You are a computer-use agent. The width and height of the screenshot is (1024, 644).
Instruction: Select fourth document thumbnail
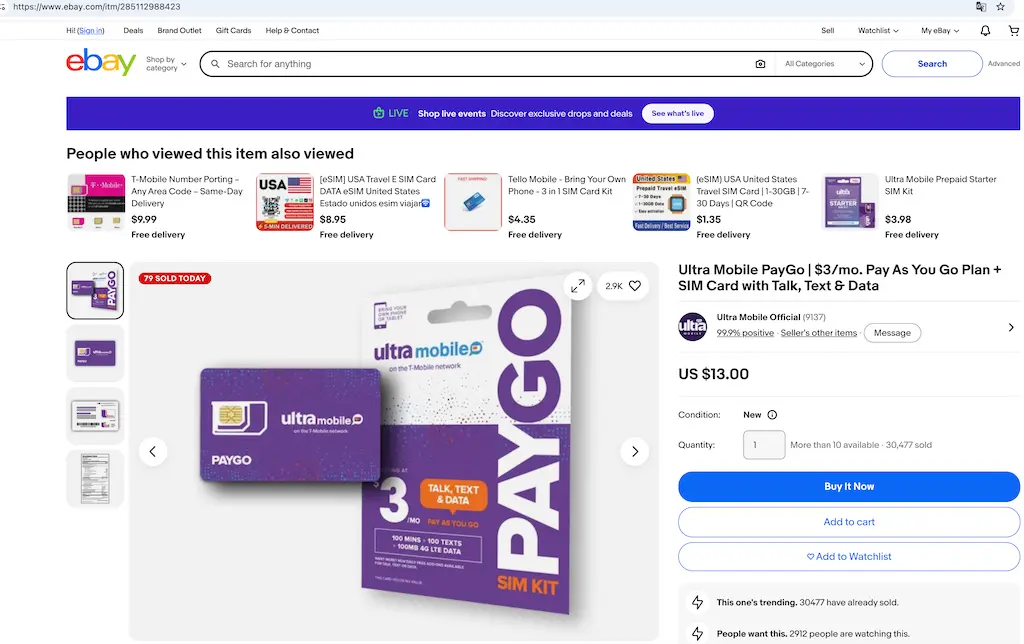coord(95,478)
